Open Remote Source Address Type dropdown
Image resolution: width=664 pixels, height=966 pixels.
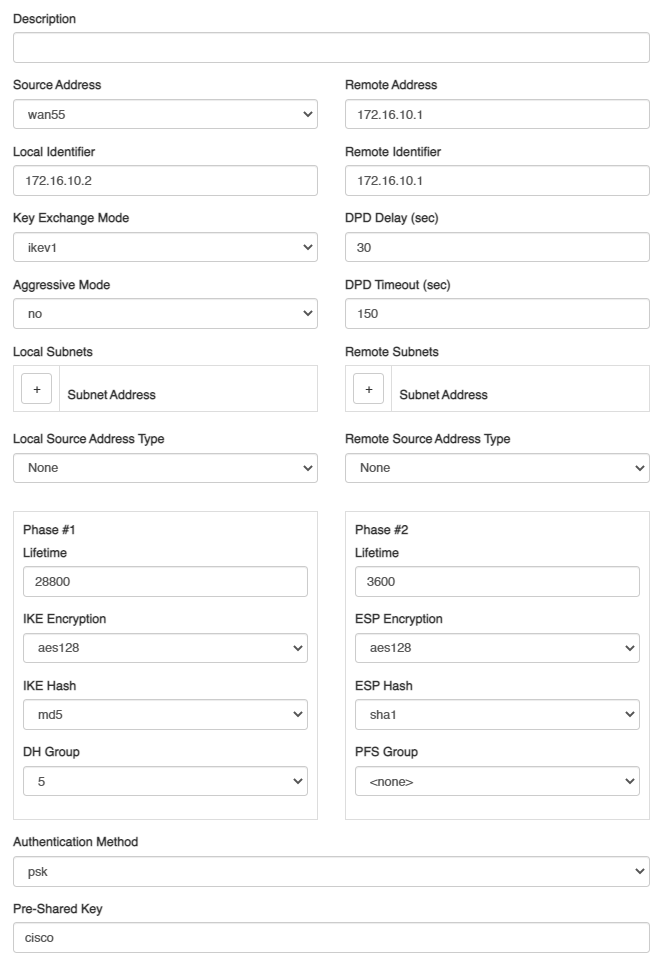tap(497, 468)
